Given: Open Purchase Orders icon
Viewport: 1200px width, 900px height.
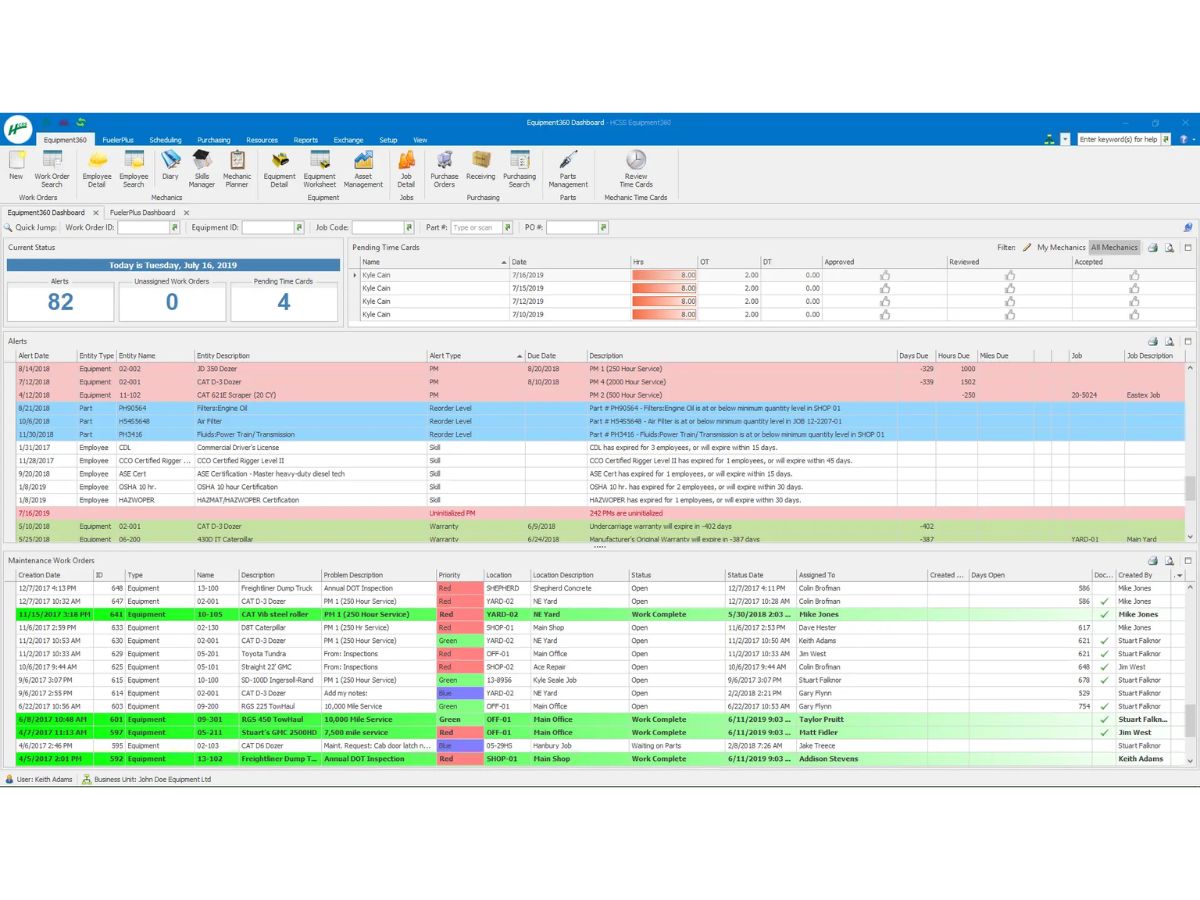Looking at the screenshot, I should point(444,168).
